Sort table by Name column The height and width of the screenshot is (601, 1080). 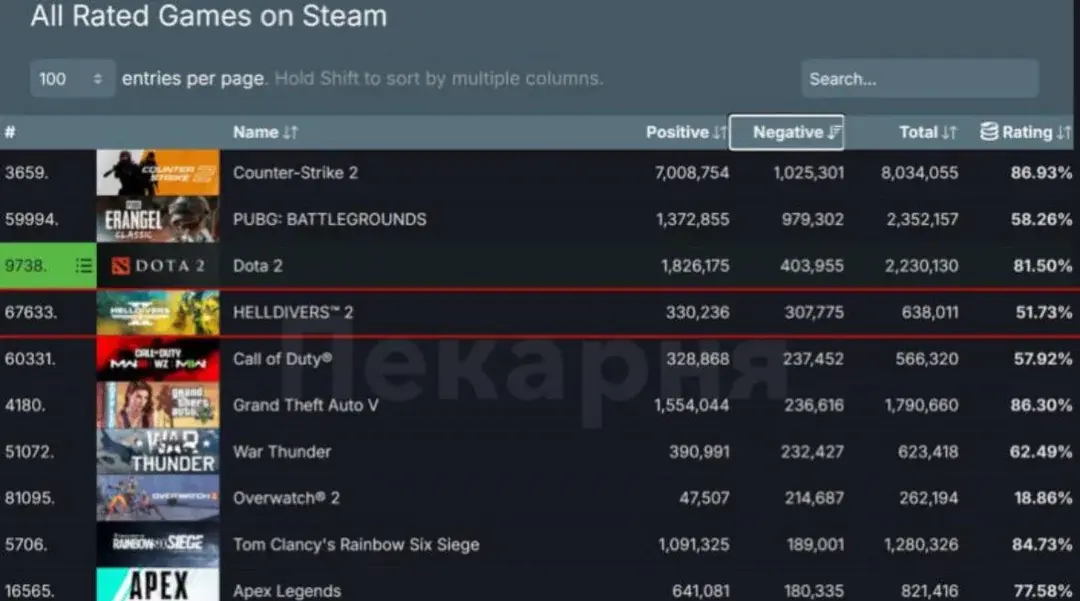click(265, 132)
